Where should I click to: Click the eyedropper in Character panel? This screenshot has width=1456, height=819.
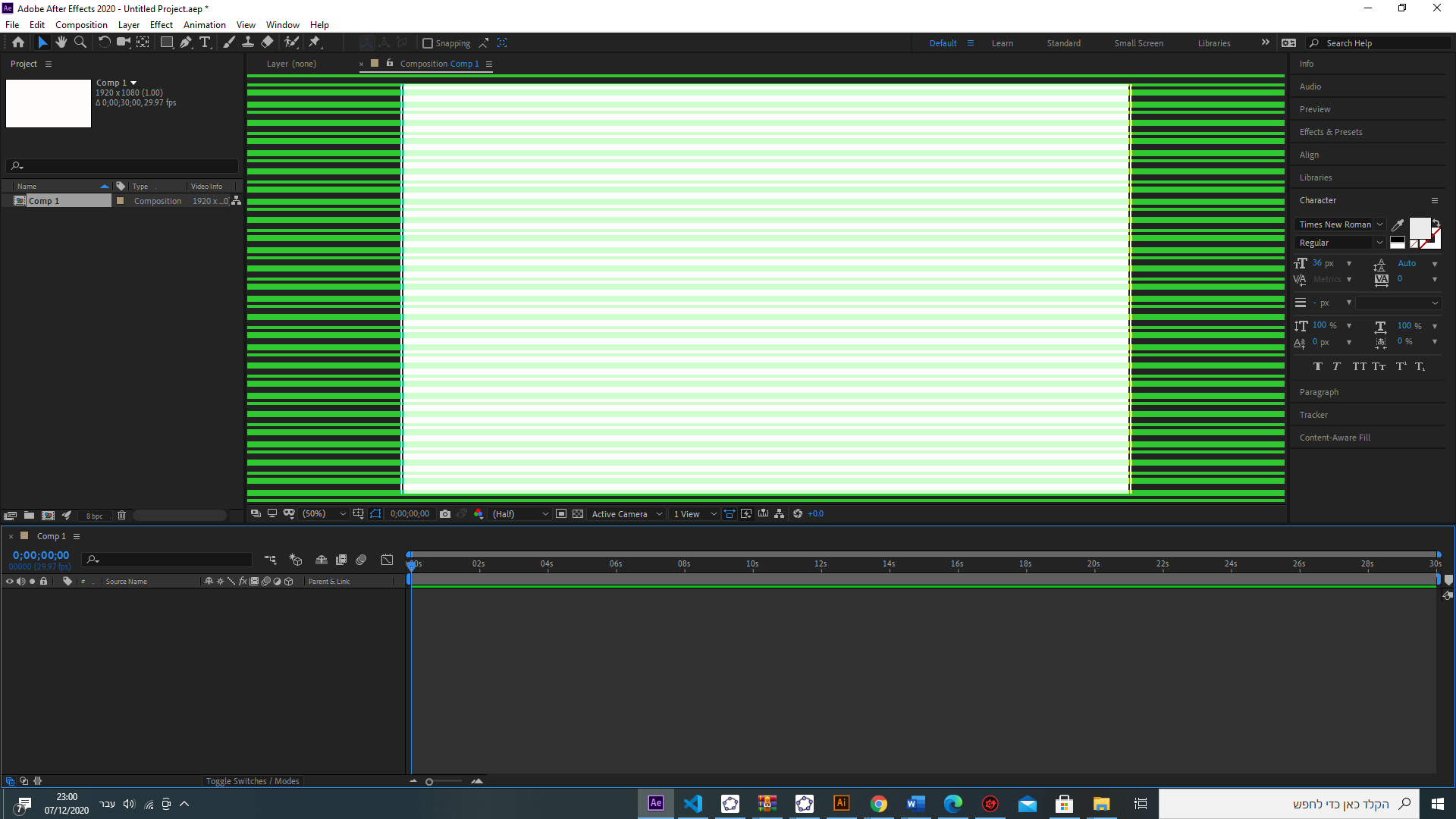[1398, 224]
